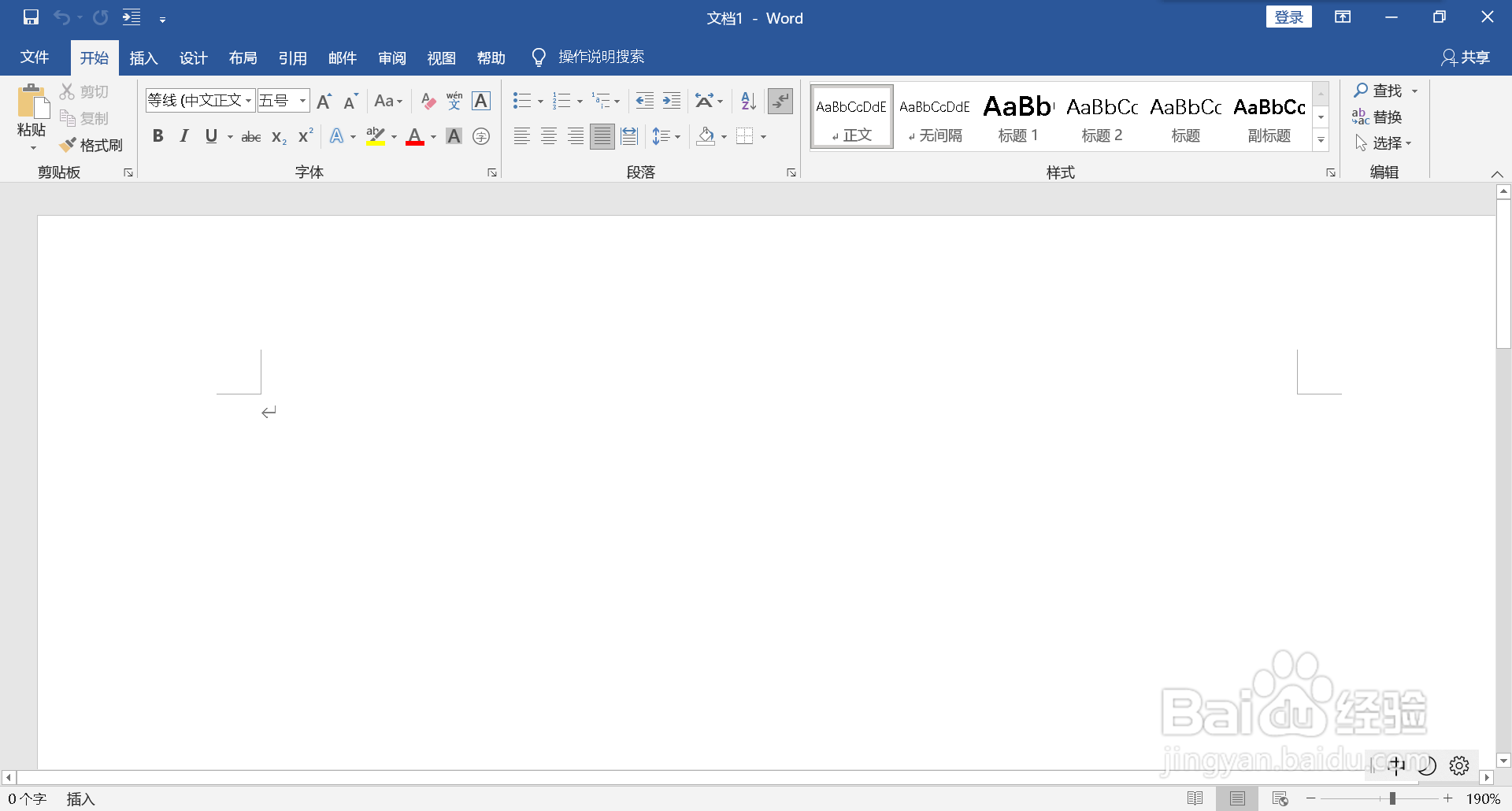
Task: Open the font name dropdown
Action: 248,101
